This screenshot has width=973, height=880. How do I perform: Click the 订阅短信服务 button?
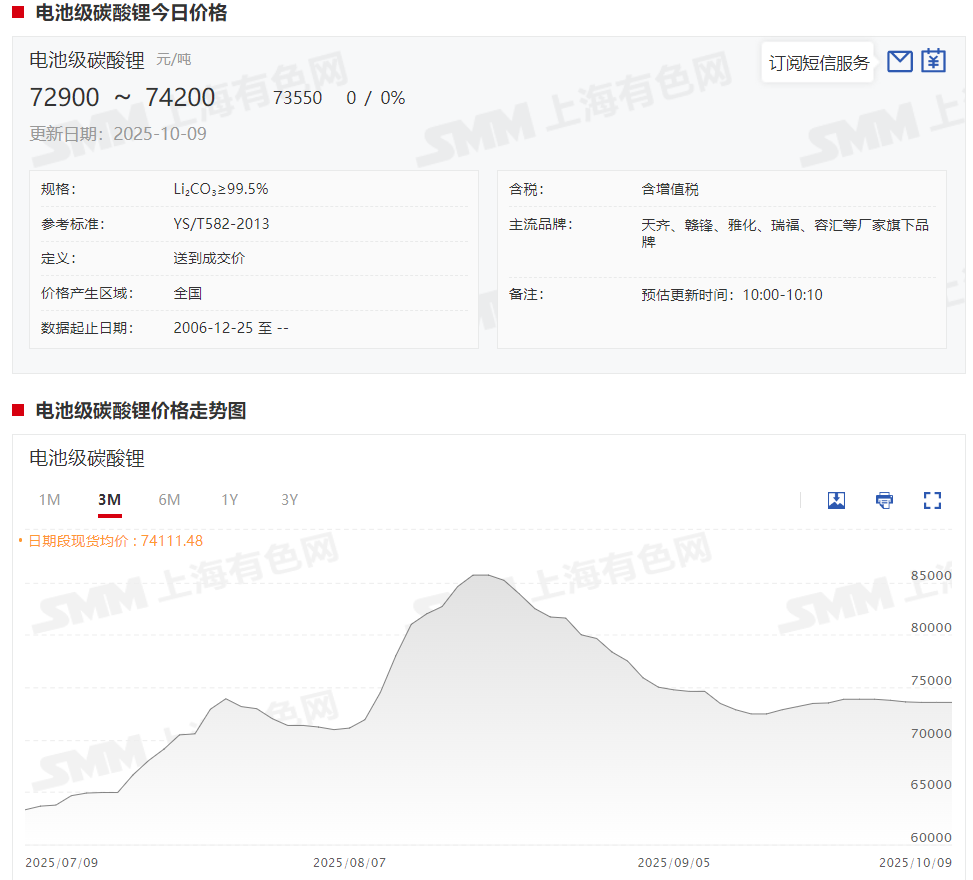click(819, 63)
